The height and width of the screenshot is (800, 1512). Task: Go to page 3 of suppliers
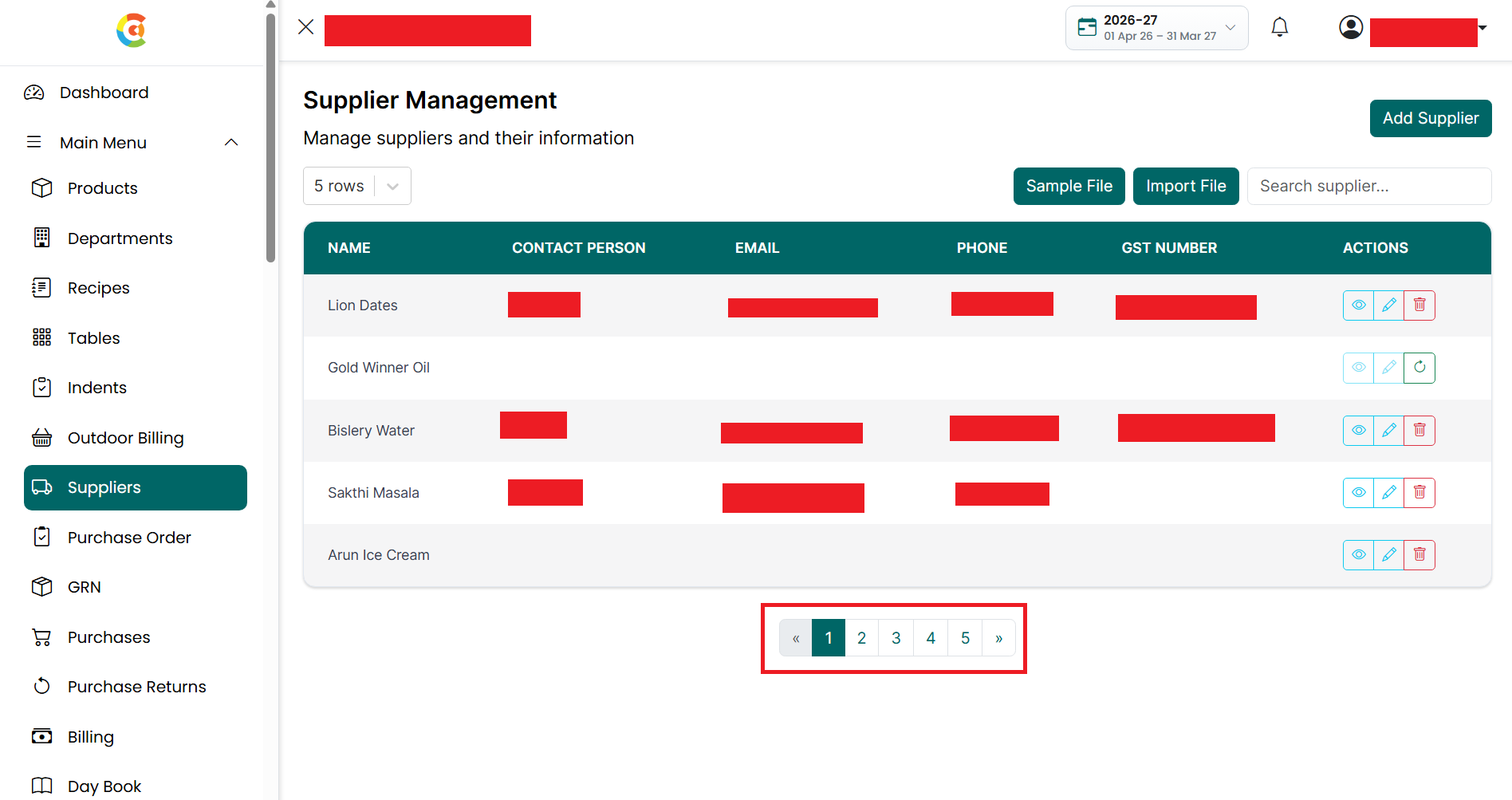(x=896, y=638)
